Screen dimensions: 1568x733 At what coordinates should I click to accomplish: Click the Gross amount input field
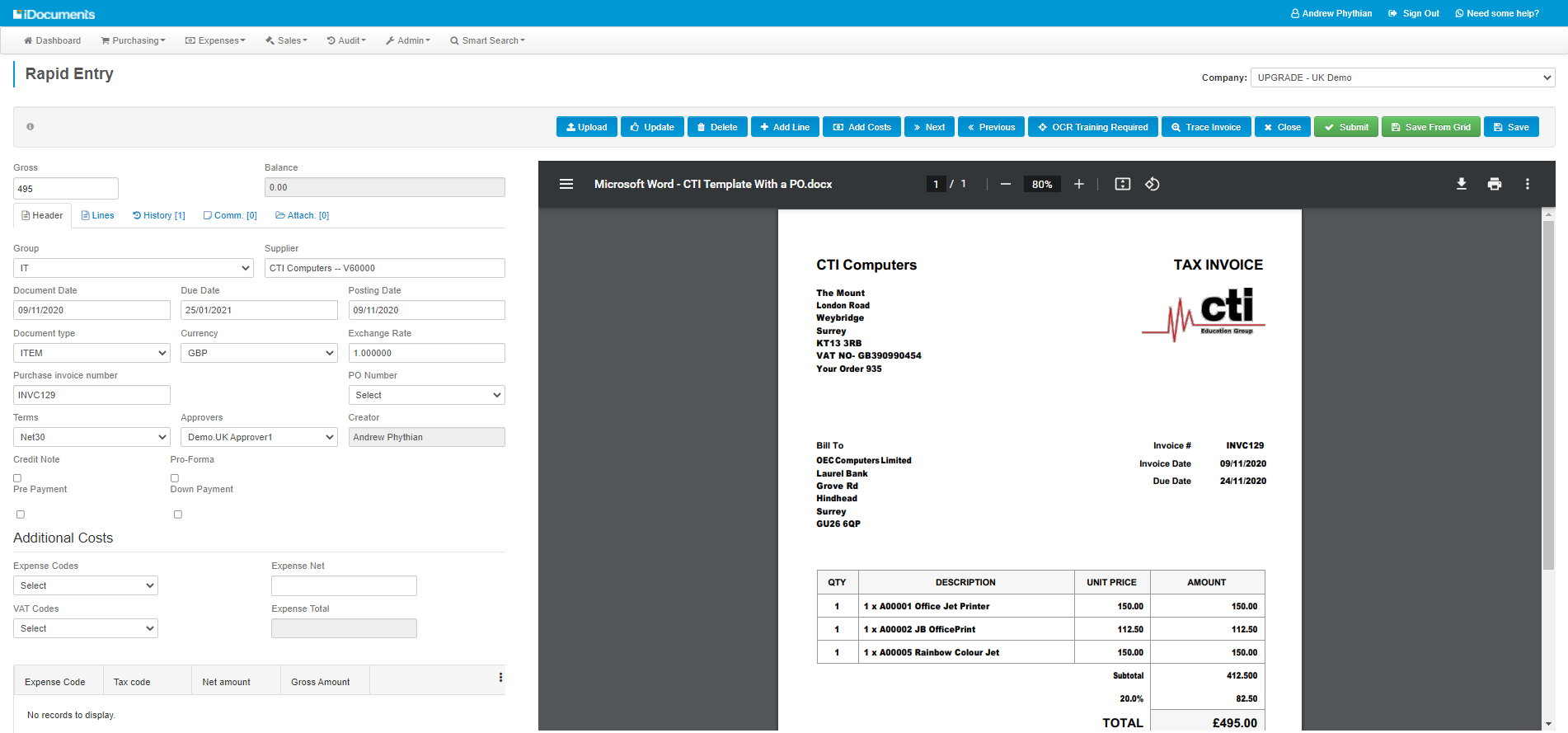[x=66, y=188]
